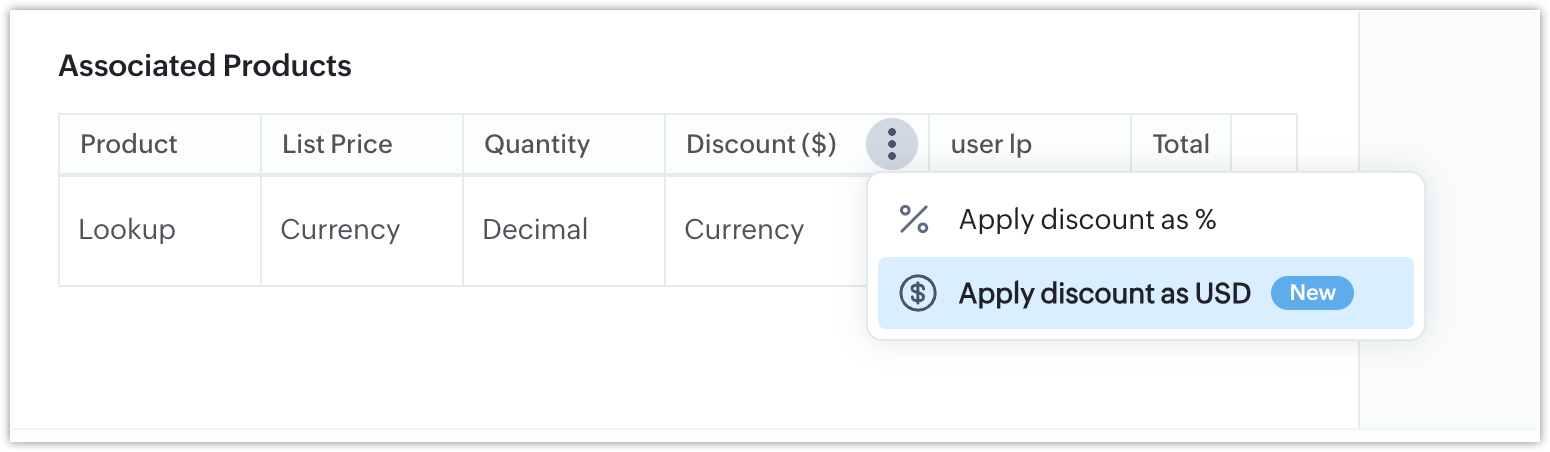Viewport: 1550px width, 452px height.
Task: Click the Currency cell under Discount
Action: pos(744,230)
